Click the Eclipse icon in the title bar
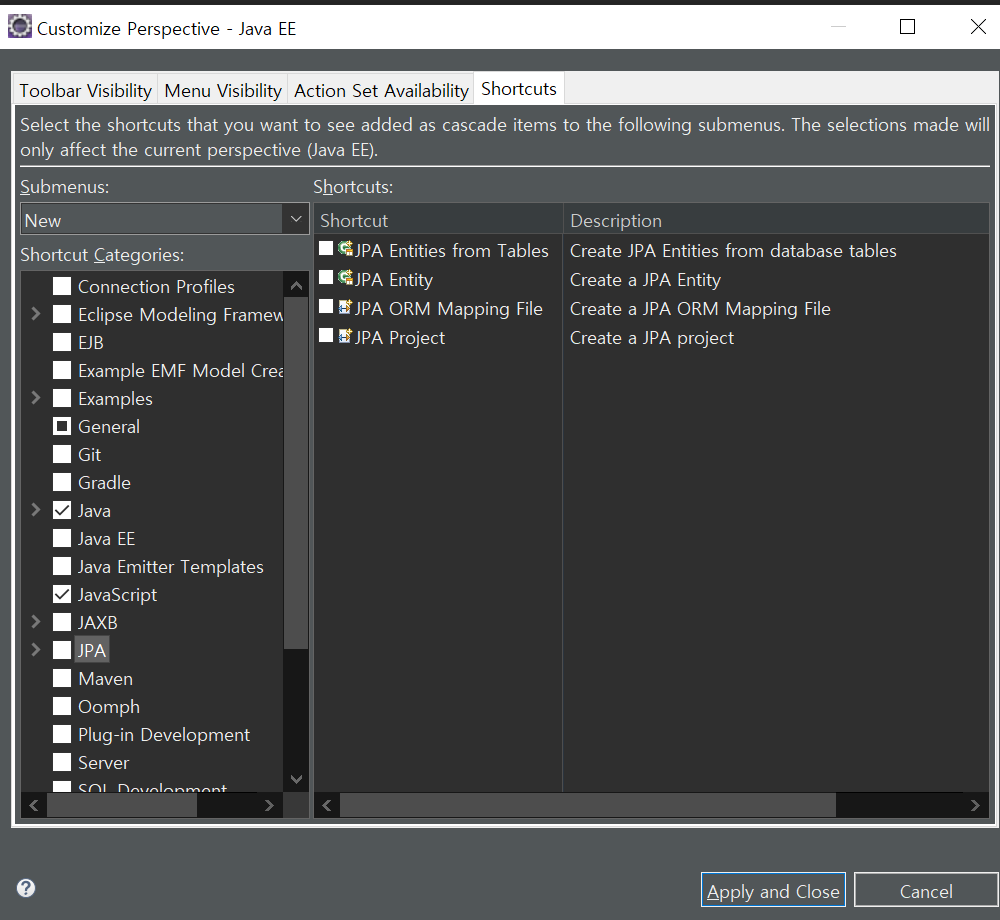Image resolution: width=1000 pixels, height=920 pixels. [x=20, y=27]
